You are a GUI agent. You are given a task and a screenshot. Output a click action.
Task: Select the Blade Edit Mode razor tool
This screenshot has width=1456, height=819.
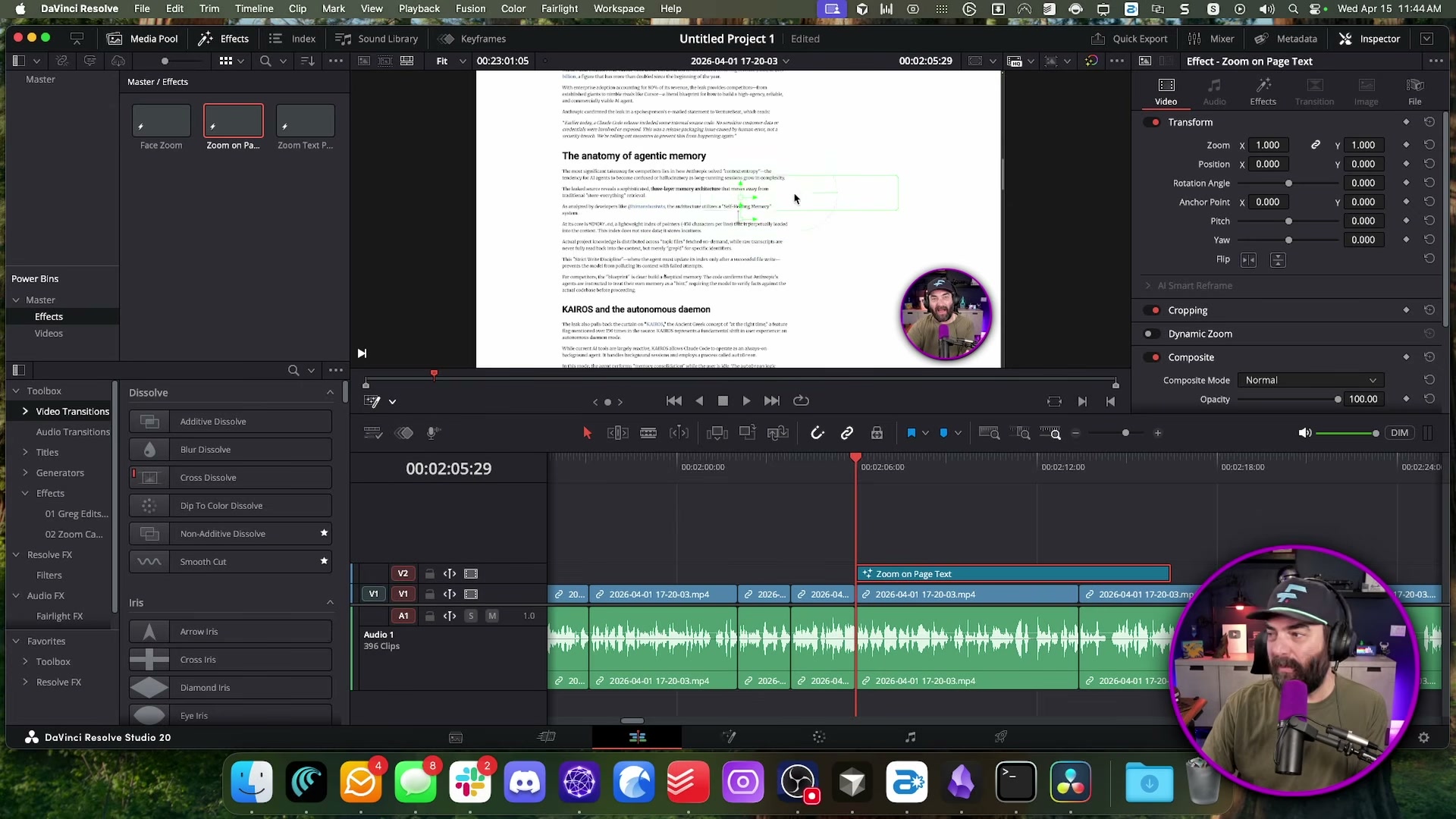(648, 433)
